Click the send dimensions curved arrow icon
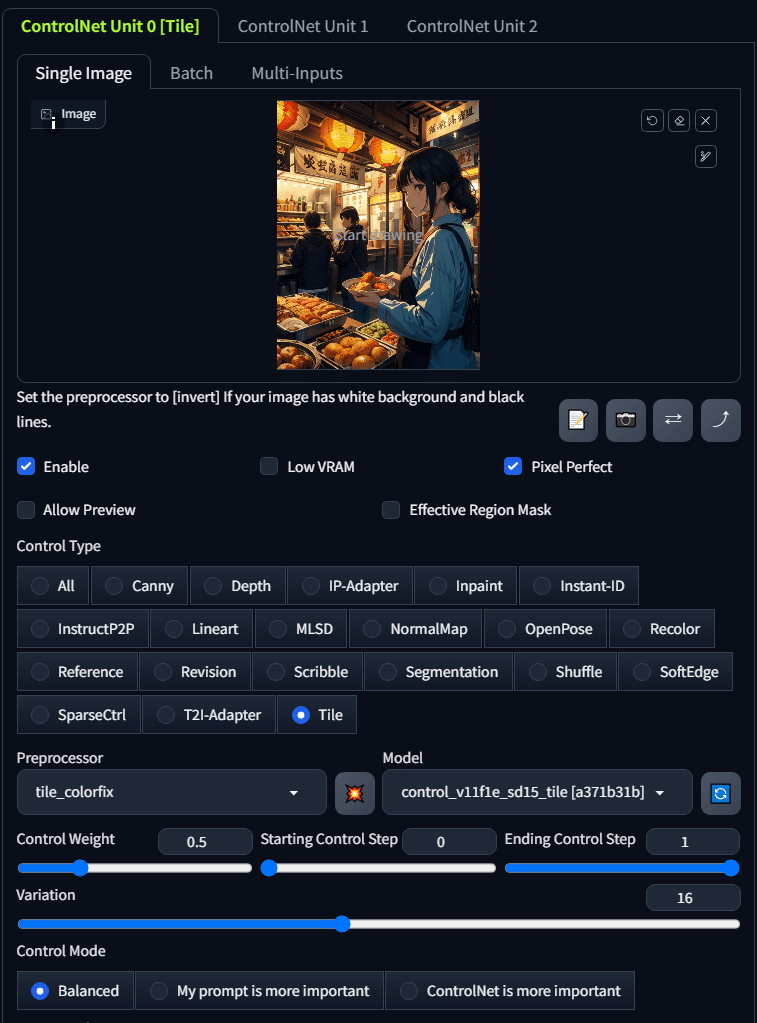Viewport: 757px width, 1023px height. click(720, 420)
